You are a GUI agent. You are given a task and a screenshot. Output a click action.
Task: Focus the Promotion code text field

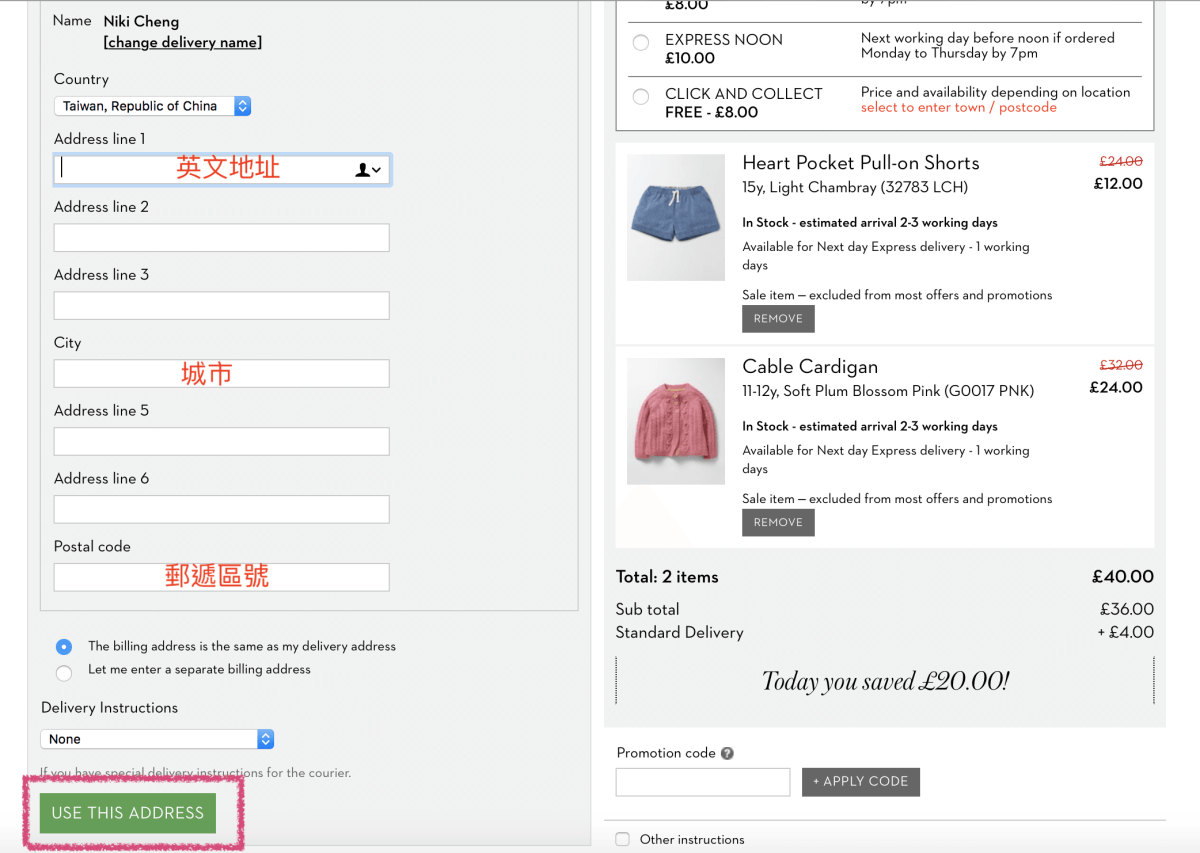[703, 782]
